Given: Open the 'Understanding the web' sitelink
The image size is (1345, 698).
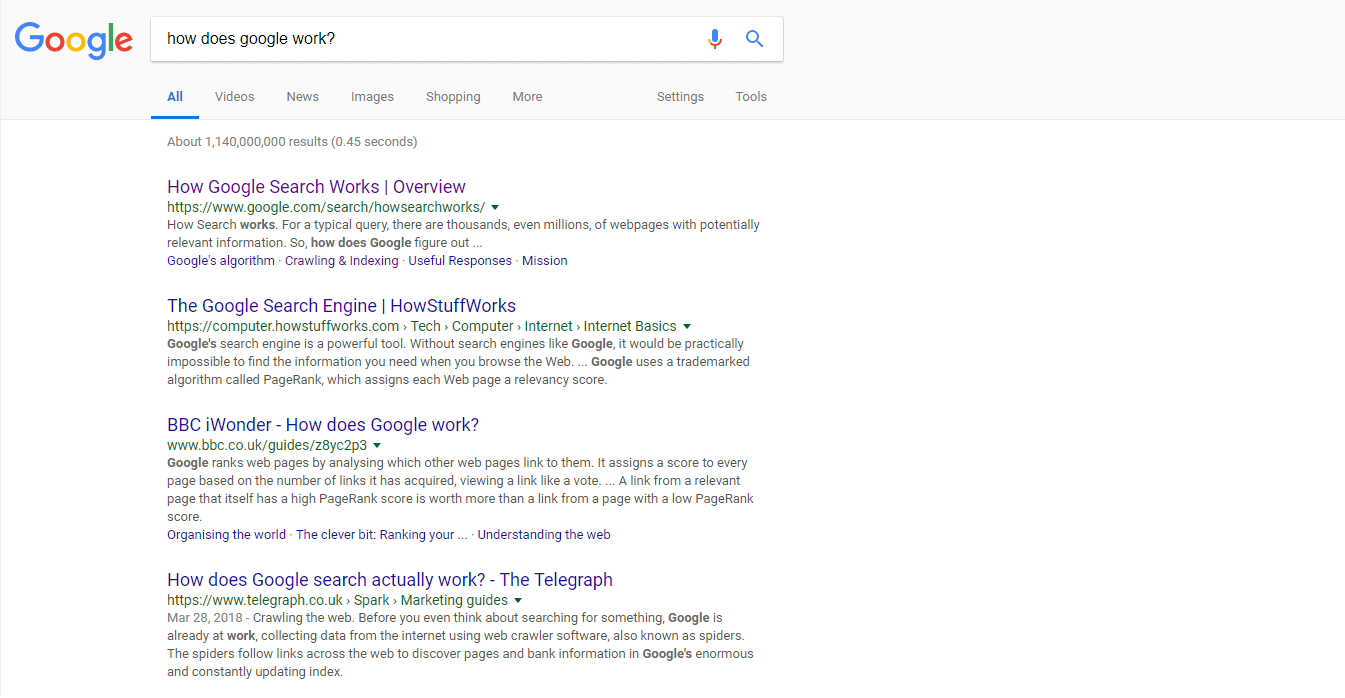Looking at the screenshot, I should [x=544, y=535].
